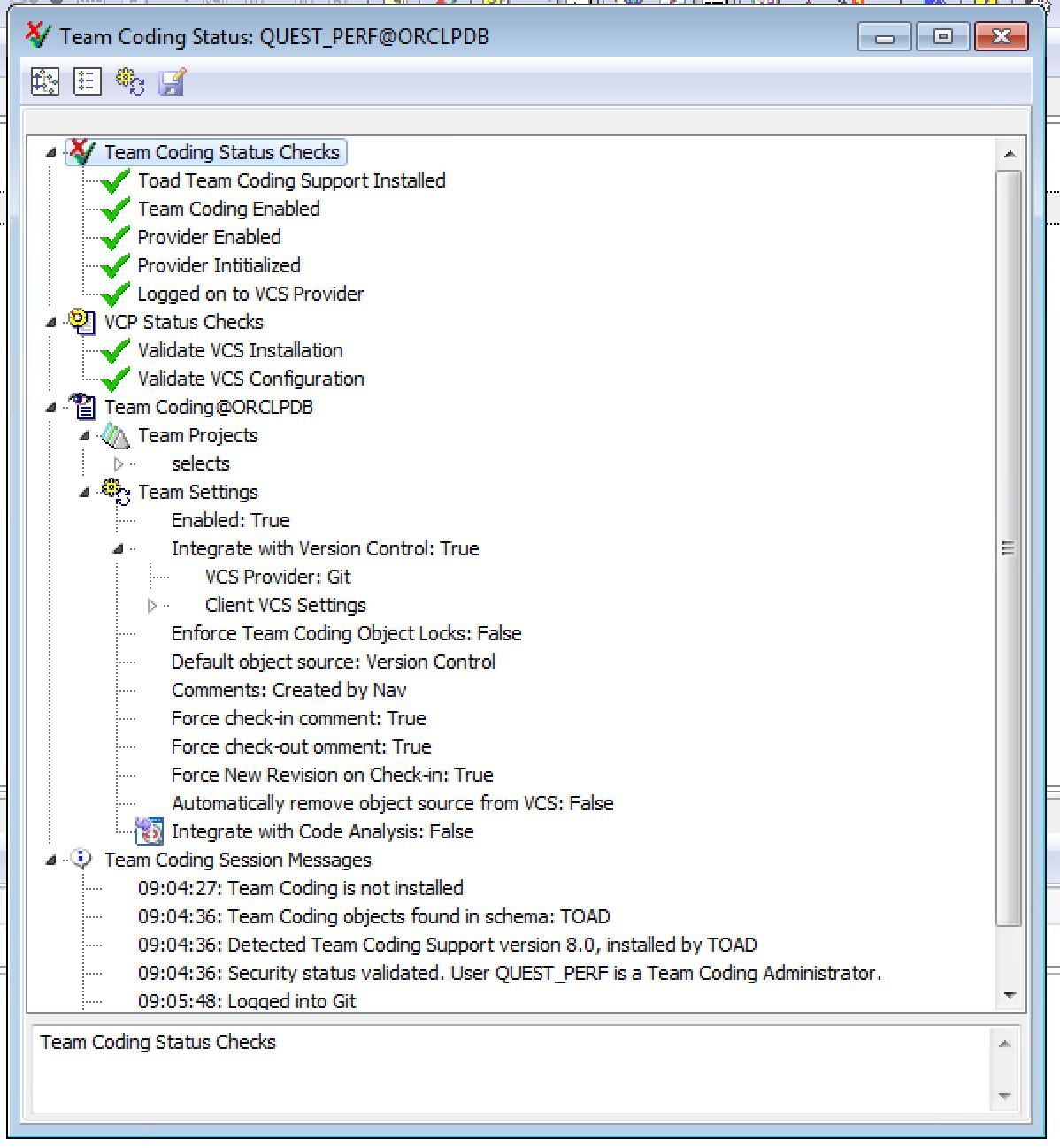The height and width of the screenshot is (1148, 1060).
Task: Select 'Default object source: Version Control' row
Action: pyautogui.click(x=334, y=662)
